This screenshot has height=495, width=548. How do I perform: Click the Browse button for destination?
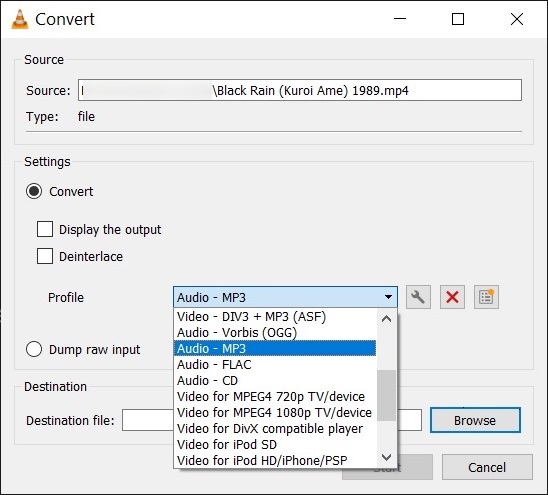475,420
